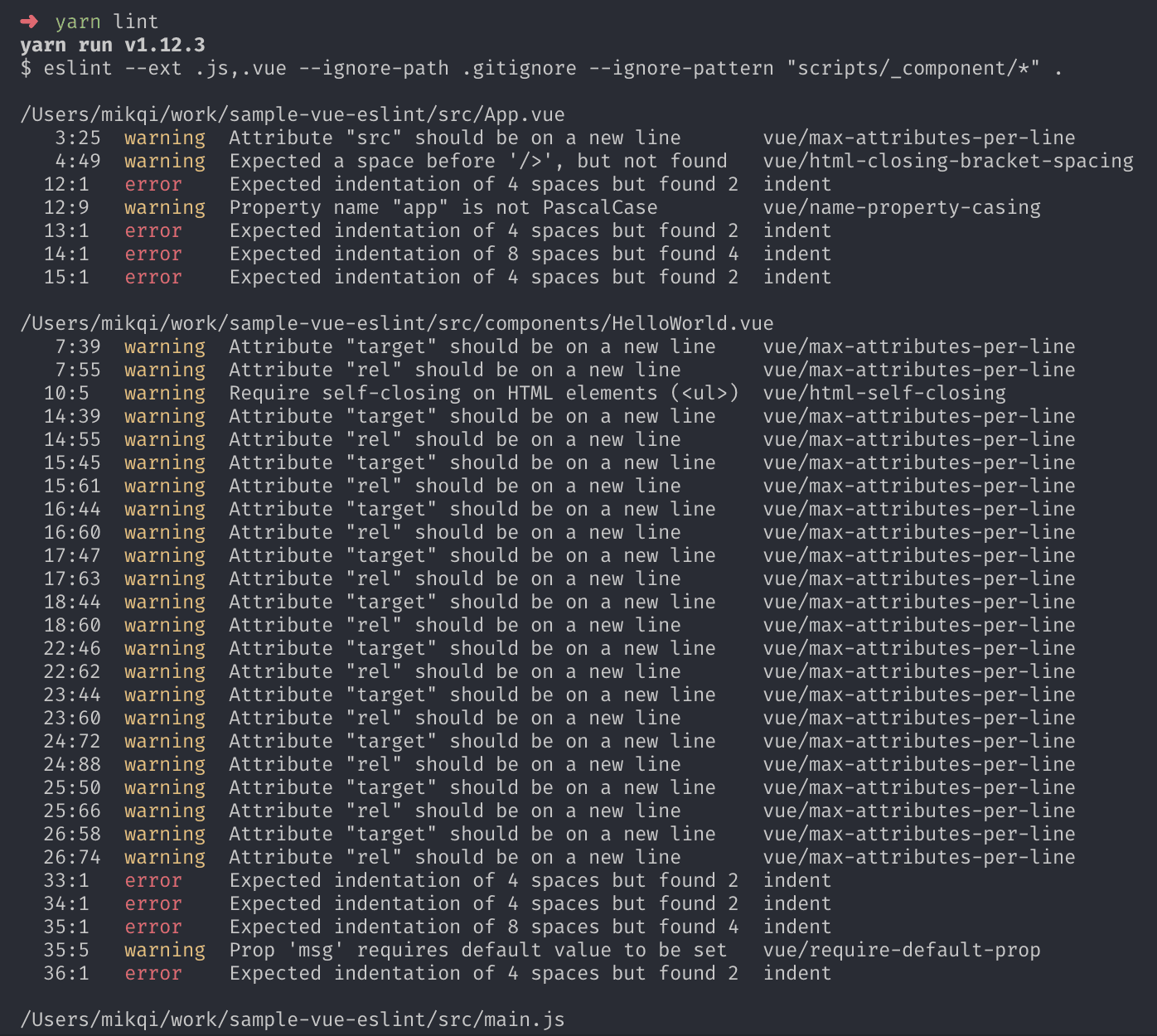Click the 15:45 warning position
Image resolution: width=1157 pixels, height=1036 pixels.
click(x=72, y=462)
